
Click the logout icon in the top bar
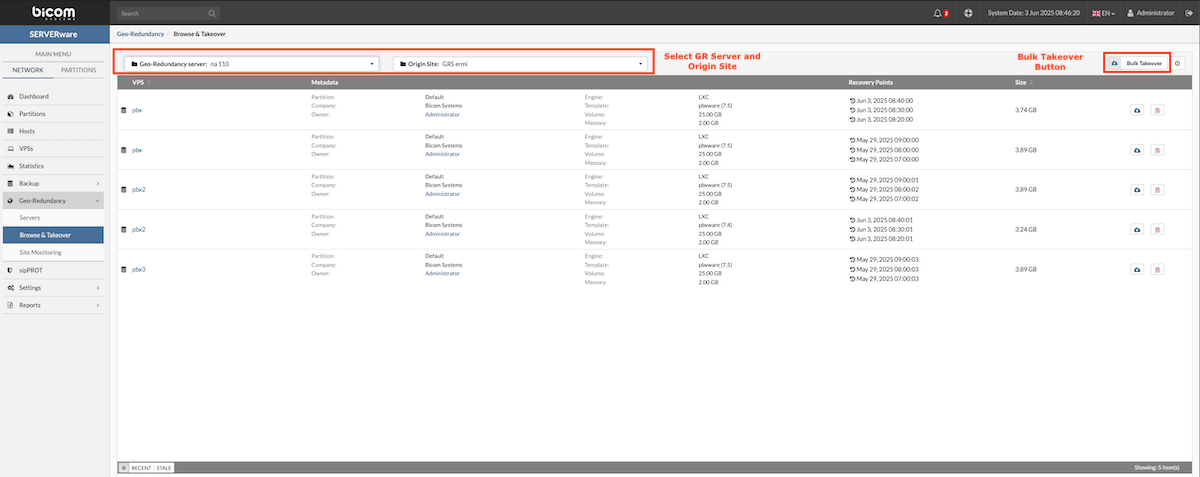[1190, 13]
